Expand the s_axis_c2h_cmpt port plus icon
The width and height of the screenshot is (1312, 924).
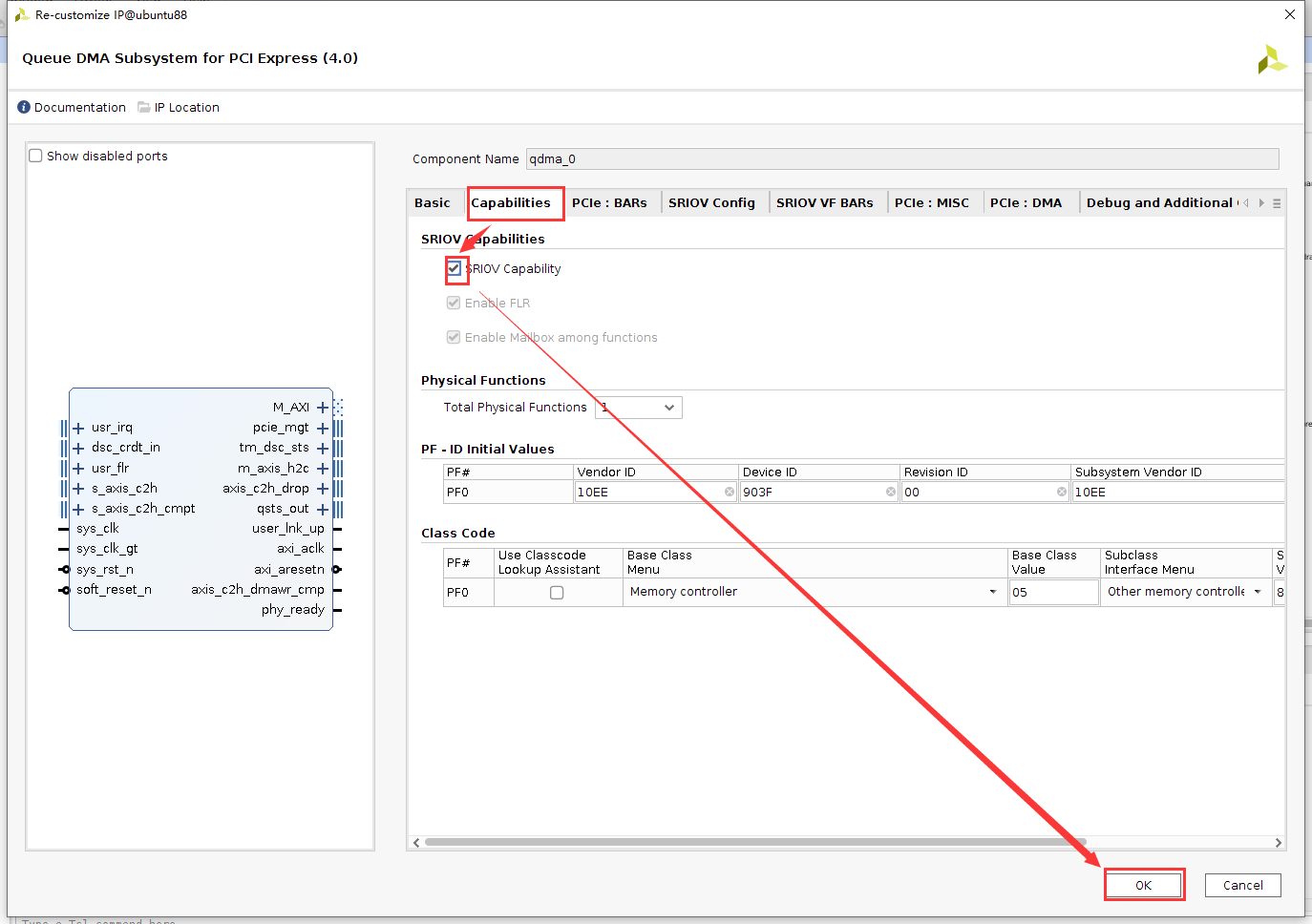[78, 509]
